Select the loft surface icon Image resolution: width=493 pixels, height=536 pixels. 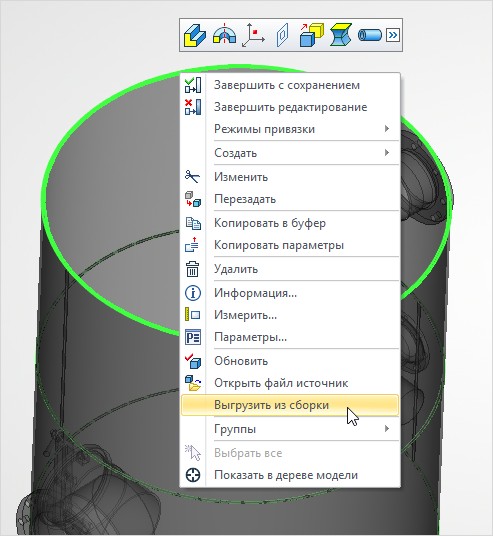point(341,35)
